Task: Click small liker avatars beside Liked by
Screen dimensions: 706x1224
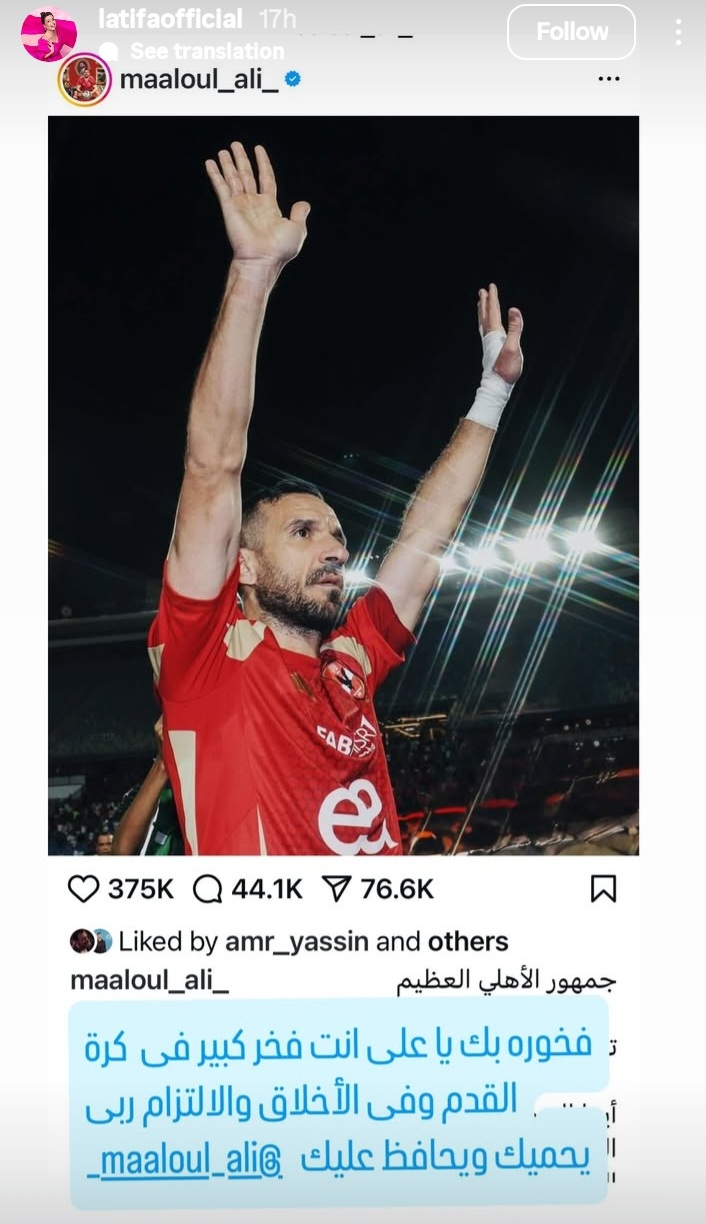Action: [x=90, y=941]
